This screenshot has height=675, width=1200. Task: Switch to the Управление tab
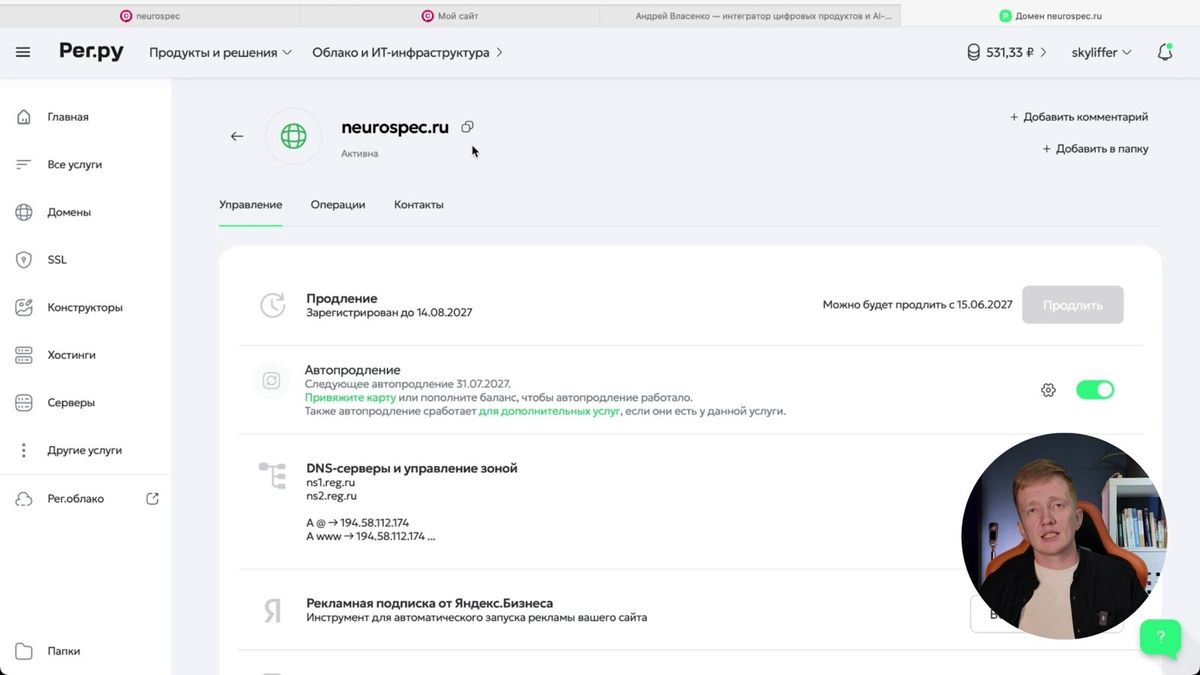(x=250, y=204)
